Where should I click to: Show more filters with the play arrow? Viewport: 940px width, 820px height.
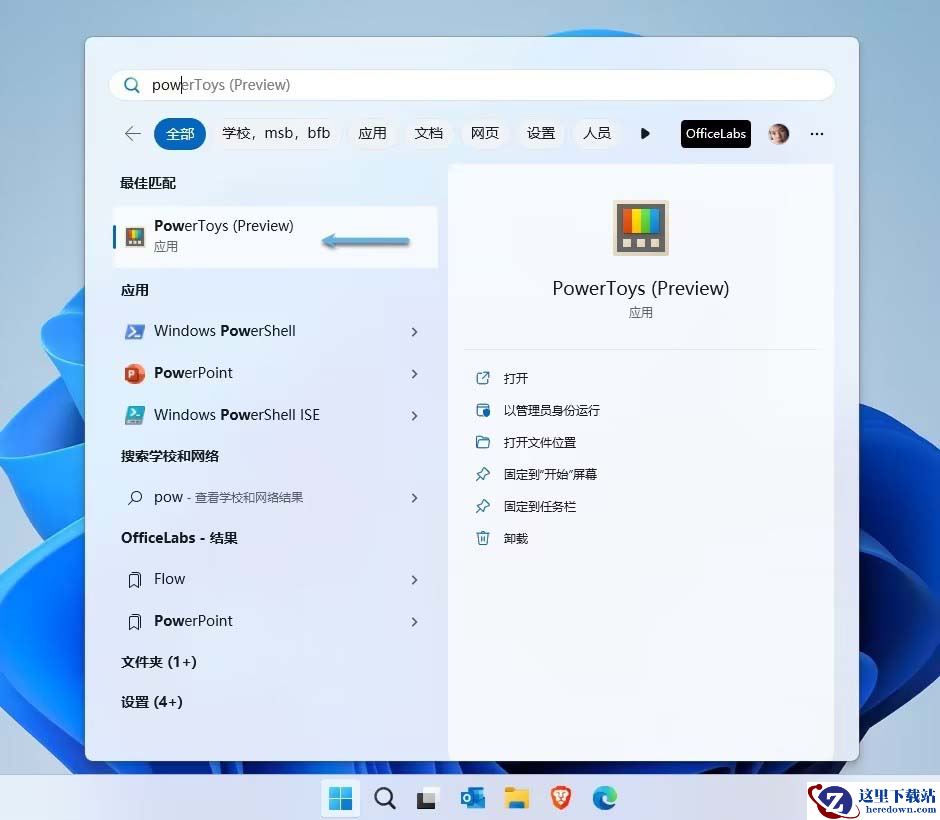point(645,134)
